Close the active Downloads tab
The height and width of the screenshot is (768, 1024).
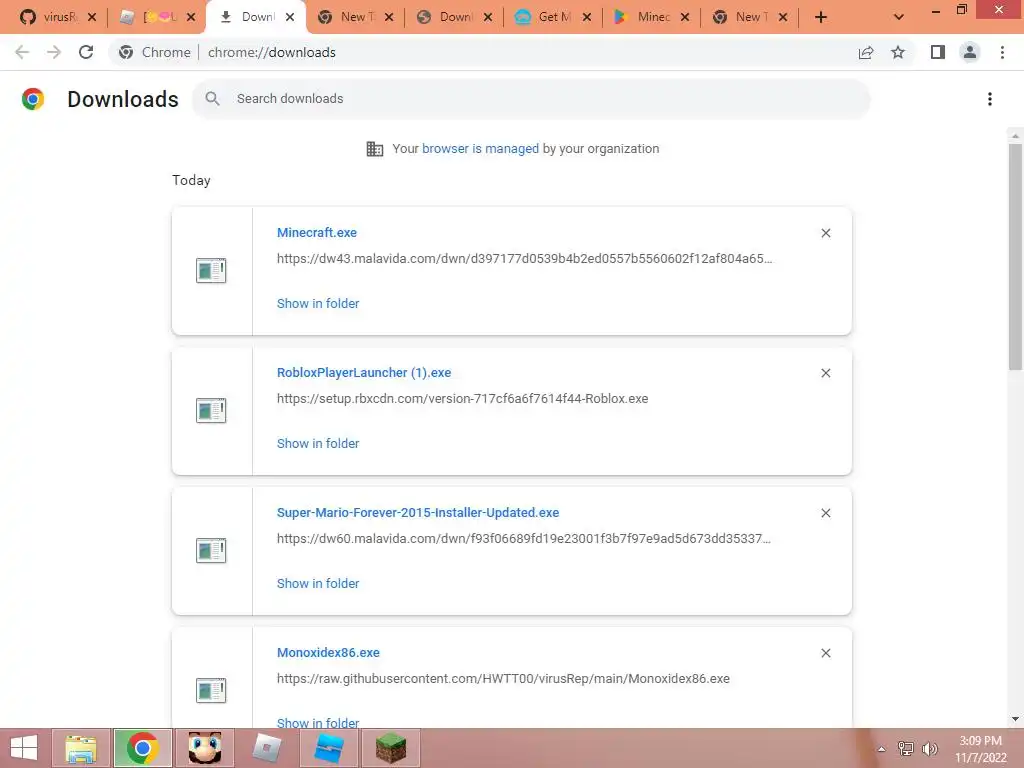coord(290,18)
